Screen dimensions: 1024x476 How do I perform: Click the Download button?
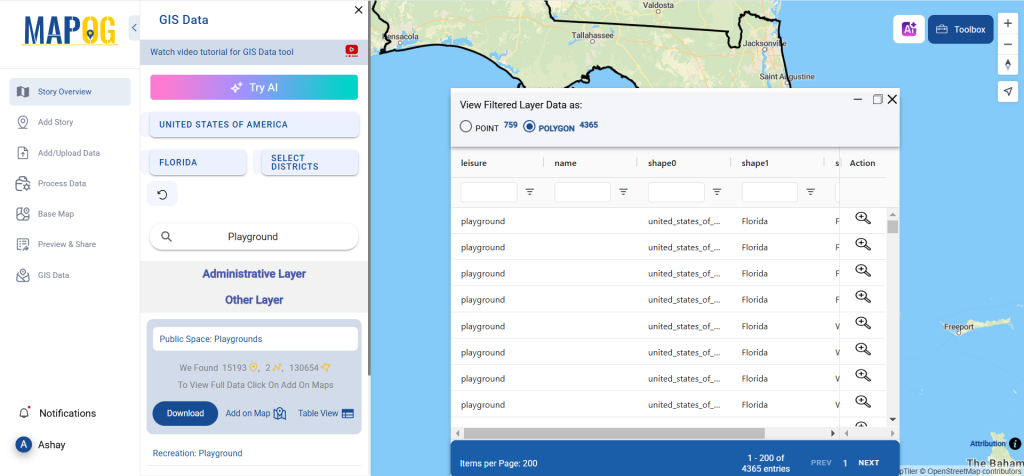tap(185, 413)
